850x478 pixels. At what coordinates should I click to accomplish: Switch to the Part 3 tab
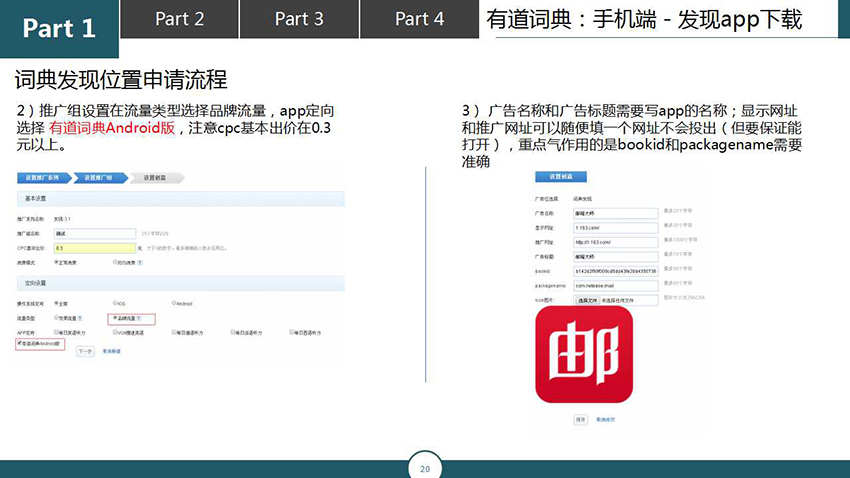(x=299, y=19)
